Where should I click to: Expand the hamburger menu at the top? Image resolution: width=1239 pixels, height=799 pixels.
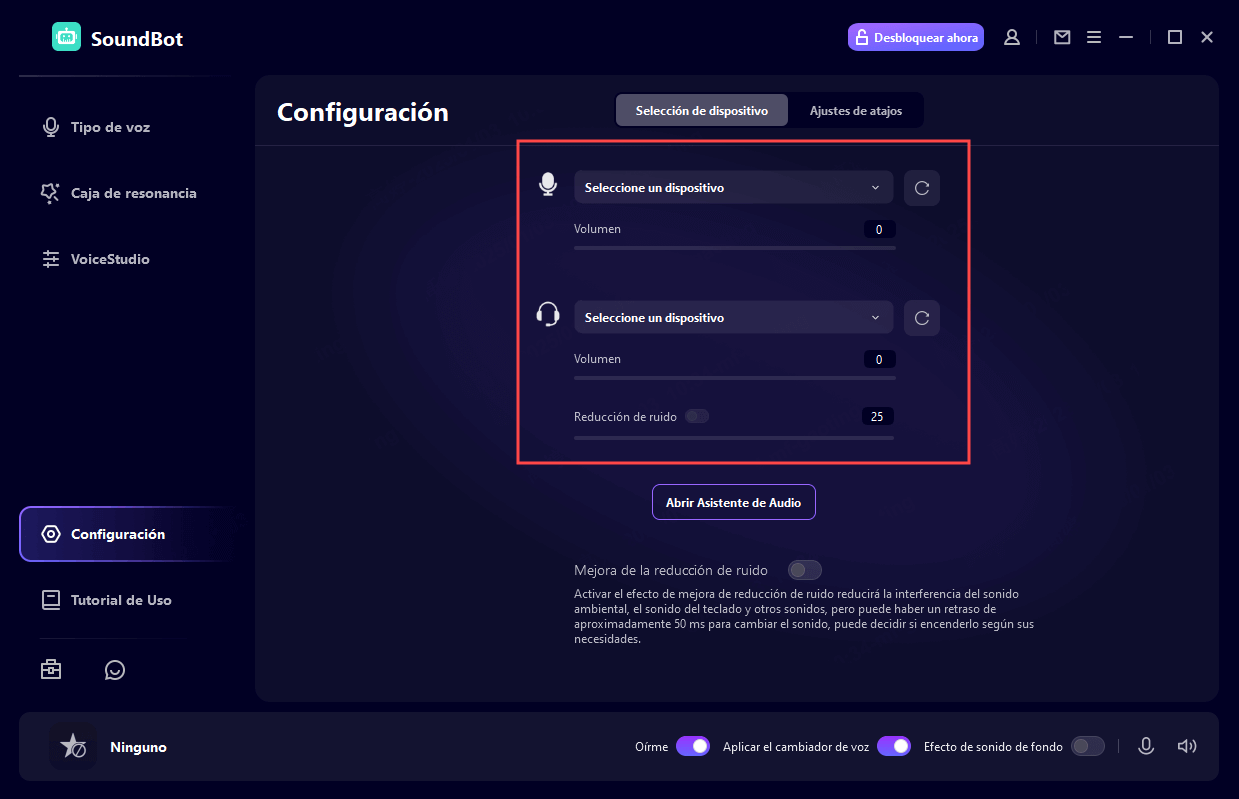pyautogui.click(x=1093, y=36)
